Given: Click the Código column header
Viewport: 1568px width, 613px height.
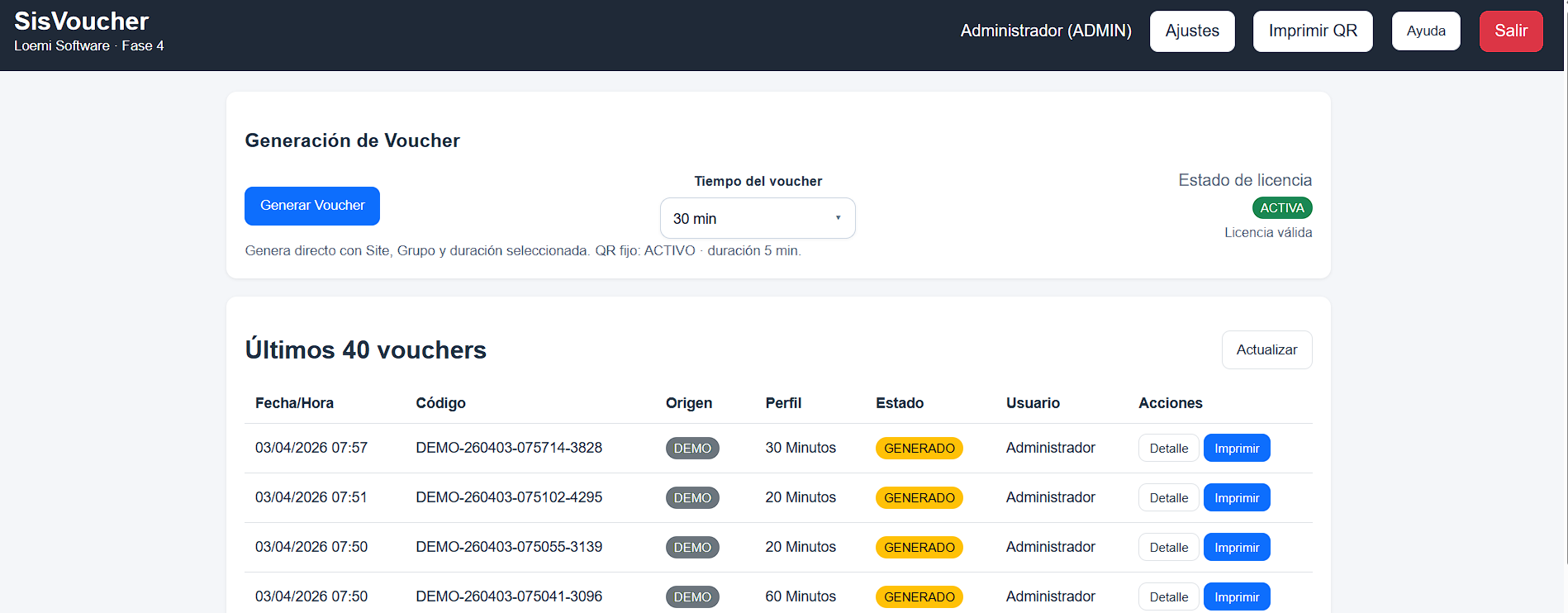Looking at the screenshot, I should pos(440,403).
